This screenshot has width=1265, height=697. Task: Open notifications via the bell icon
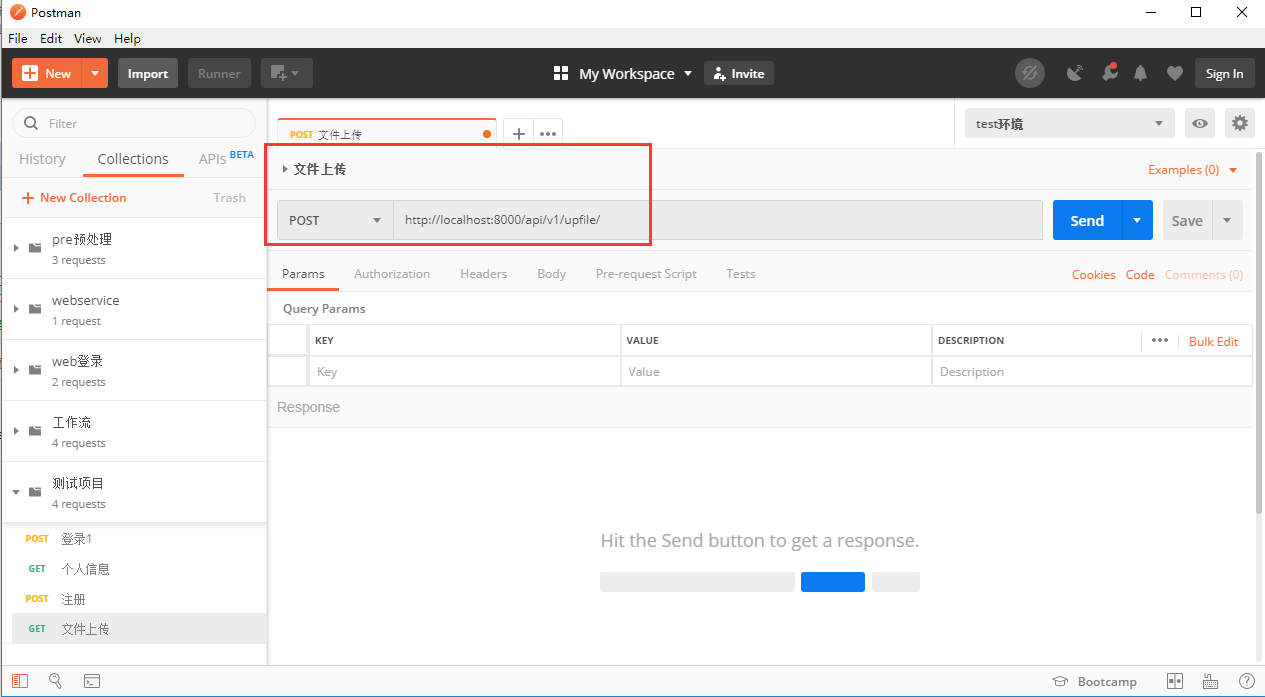(1140, 72)
